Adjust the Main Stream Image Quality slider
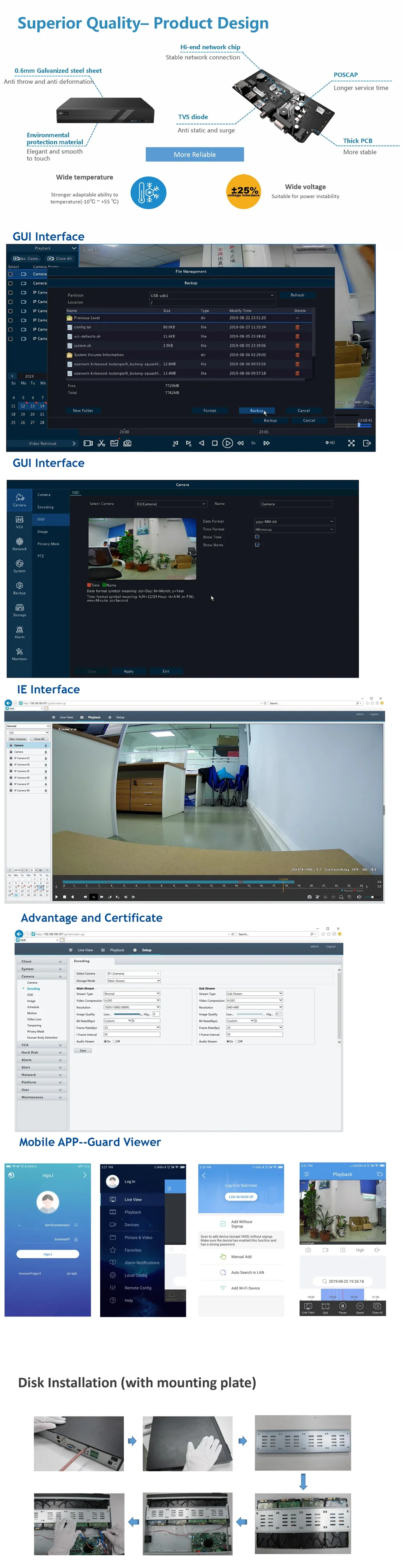Image resolution: width=403 pixels, height=1568 pixels. point(127,1014)
